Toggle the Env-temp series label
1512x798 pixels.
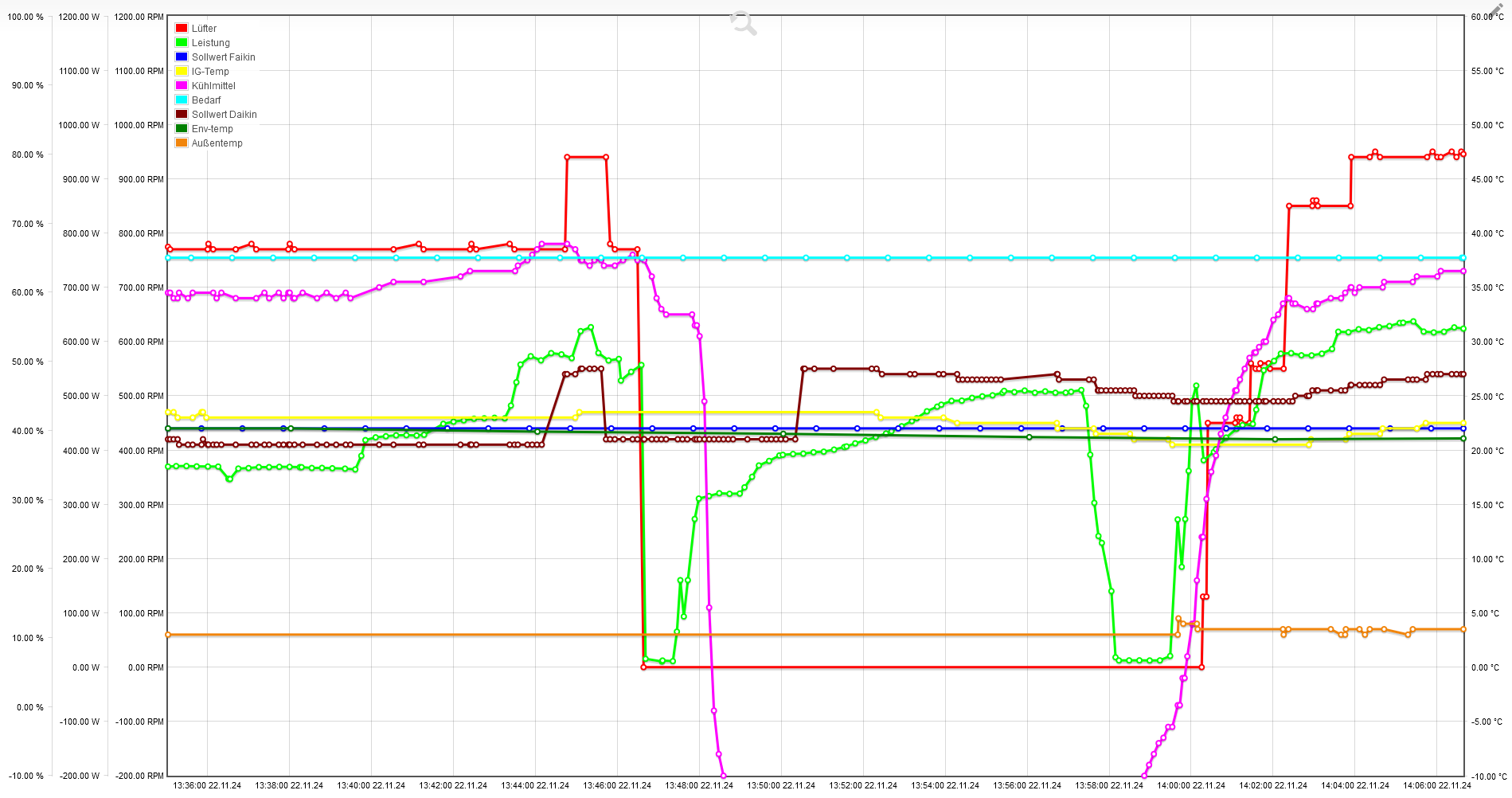point(213,128)
